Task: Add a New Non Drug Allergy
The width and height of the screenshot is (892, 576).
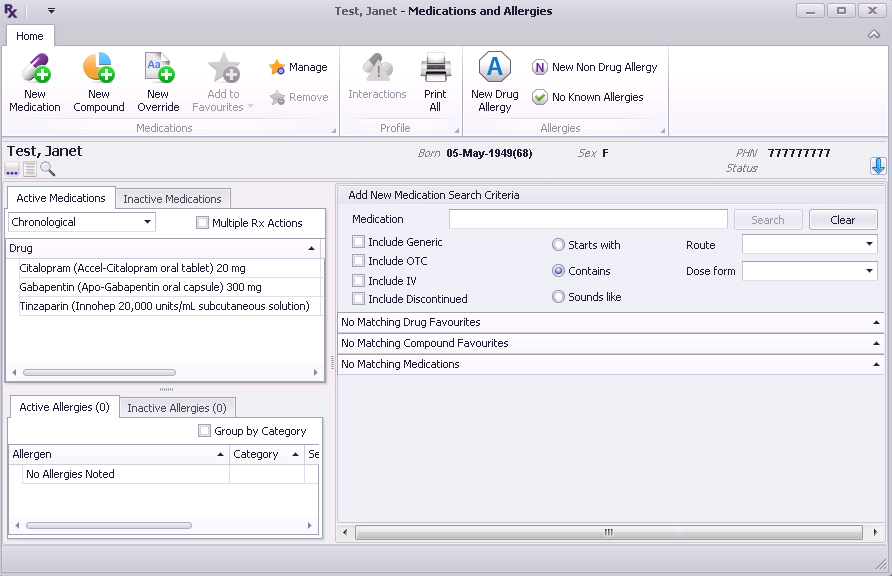Action: pyautogui.click(x=594, y=67)
